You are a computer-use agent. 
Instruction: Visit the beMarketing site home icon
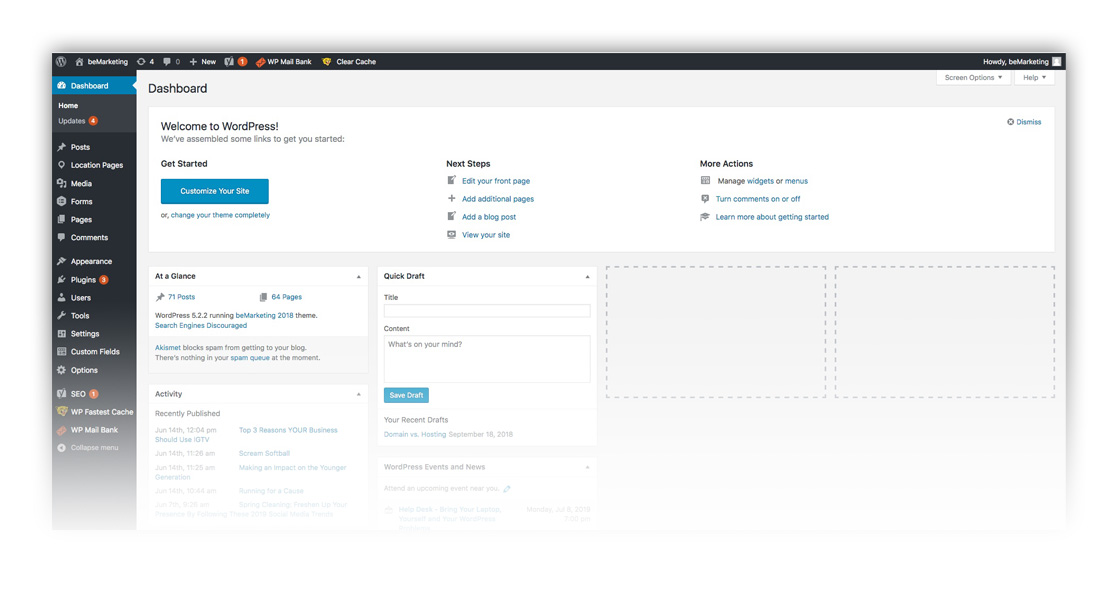(79, 62)
